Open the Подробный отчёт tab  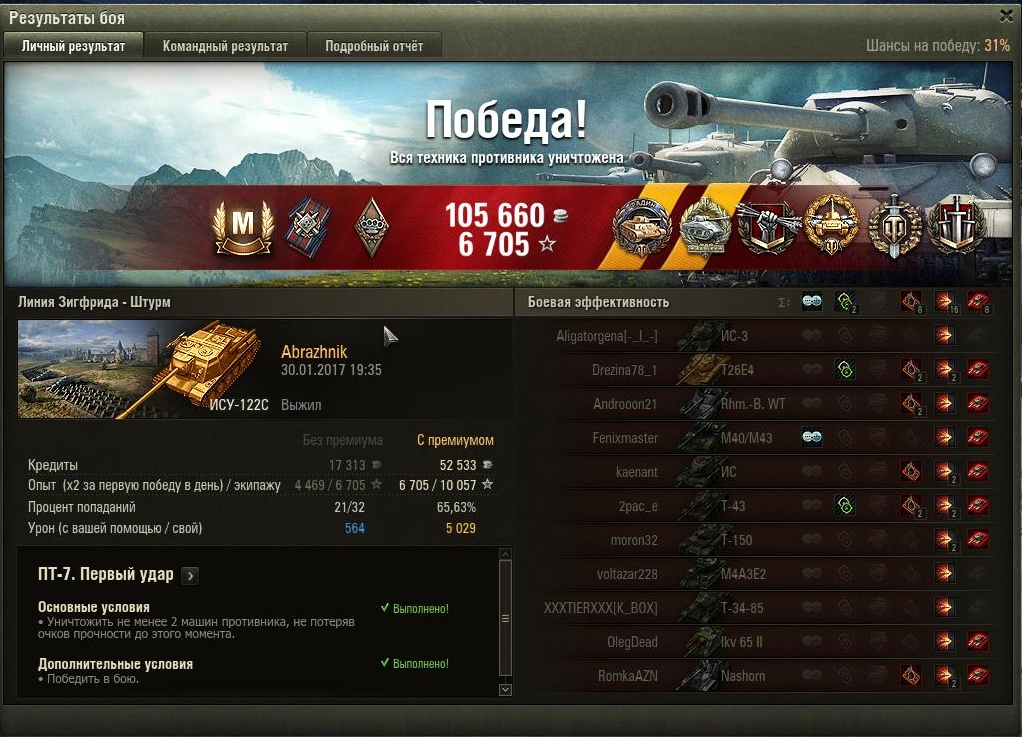tap(374, 46)
